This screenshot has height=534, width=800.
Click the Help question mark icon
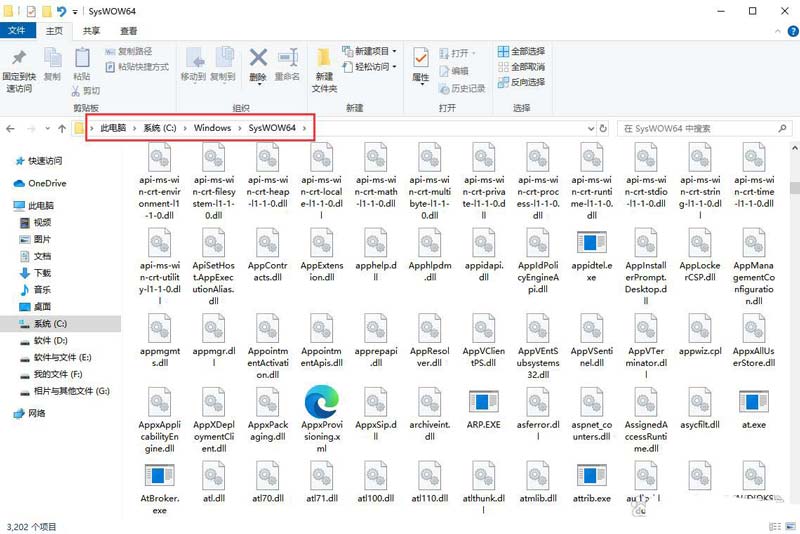(x=793, y=31)
